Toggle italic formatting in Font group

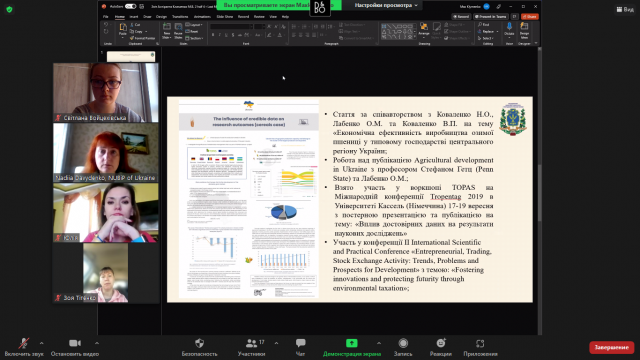tap(220, 35)
